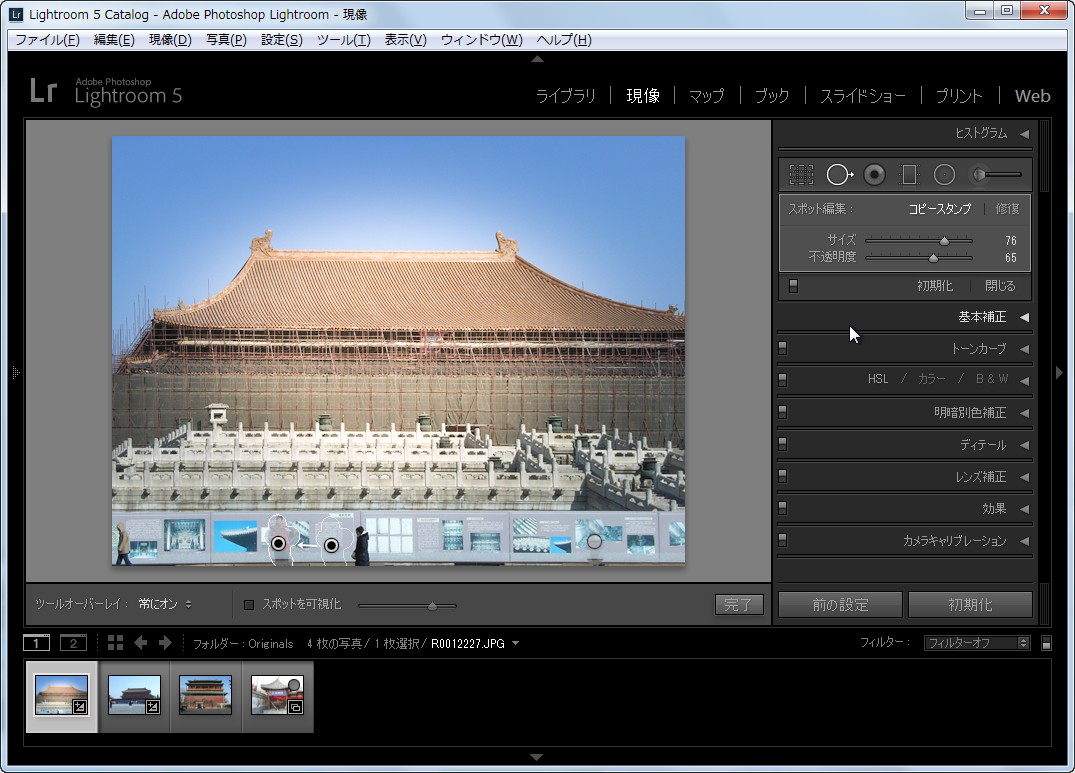Open the フィルターオフ filter dropdown
1075x773 pixels.
click(x=977, y=643)
